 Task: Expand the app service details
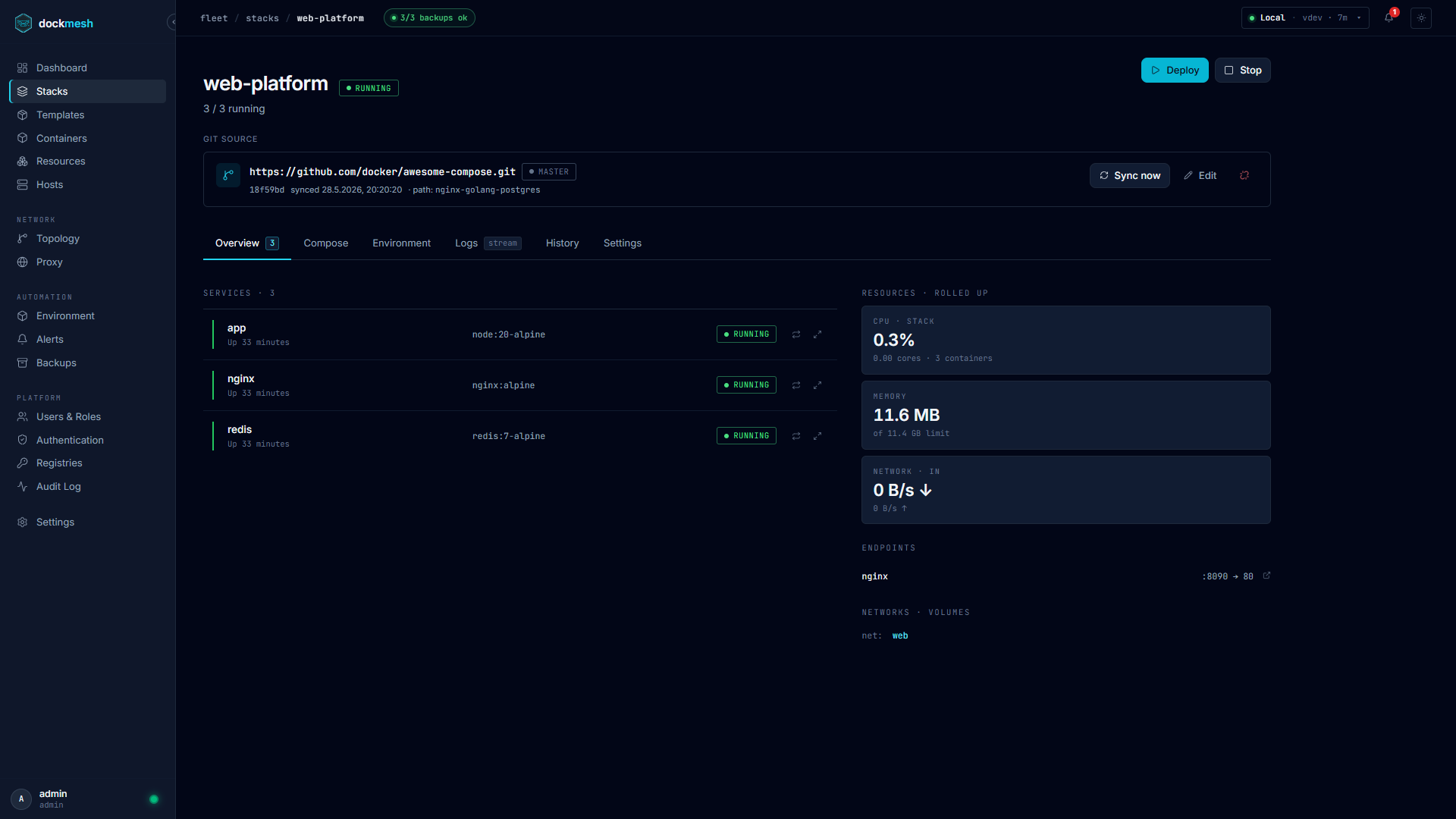[x=817, y=334]
